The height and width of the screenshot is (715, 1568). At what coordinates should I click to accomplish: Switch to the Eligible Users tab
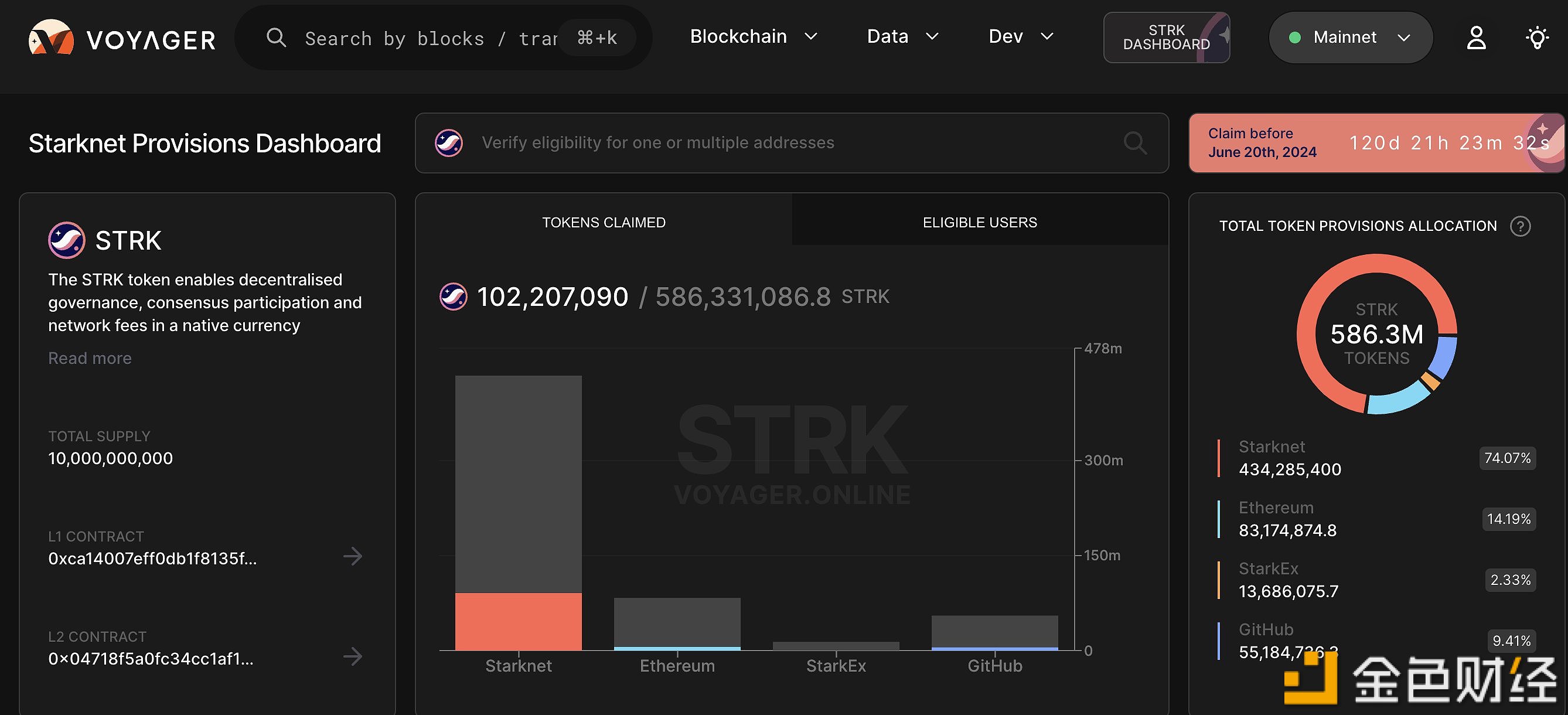click(980, 222)
